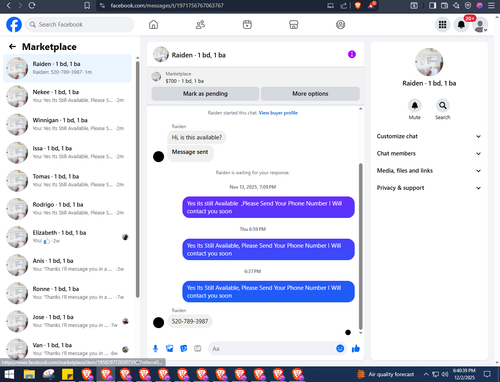The width and height of the screenshot is (500, 382).
Task: Mute this conversation
Action: 415,106
